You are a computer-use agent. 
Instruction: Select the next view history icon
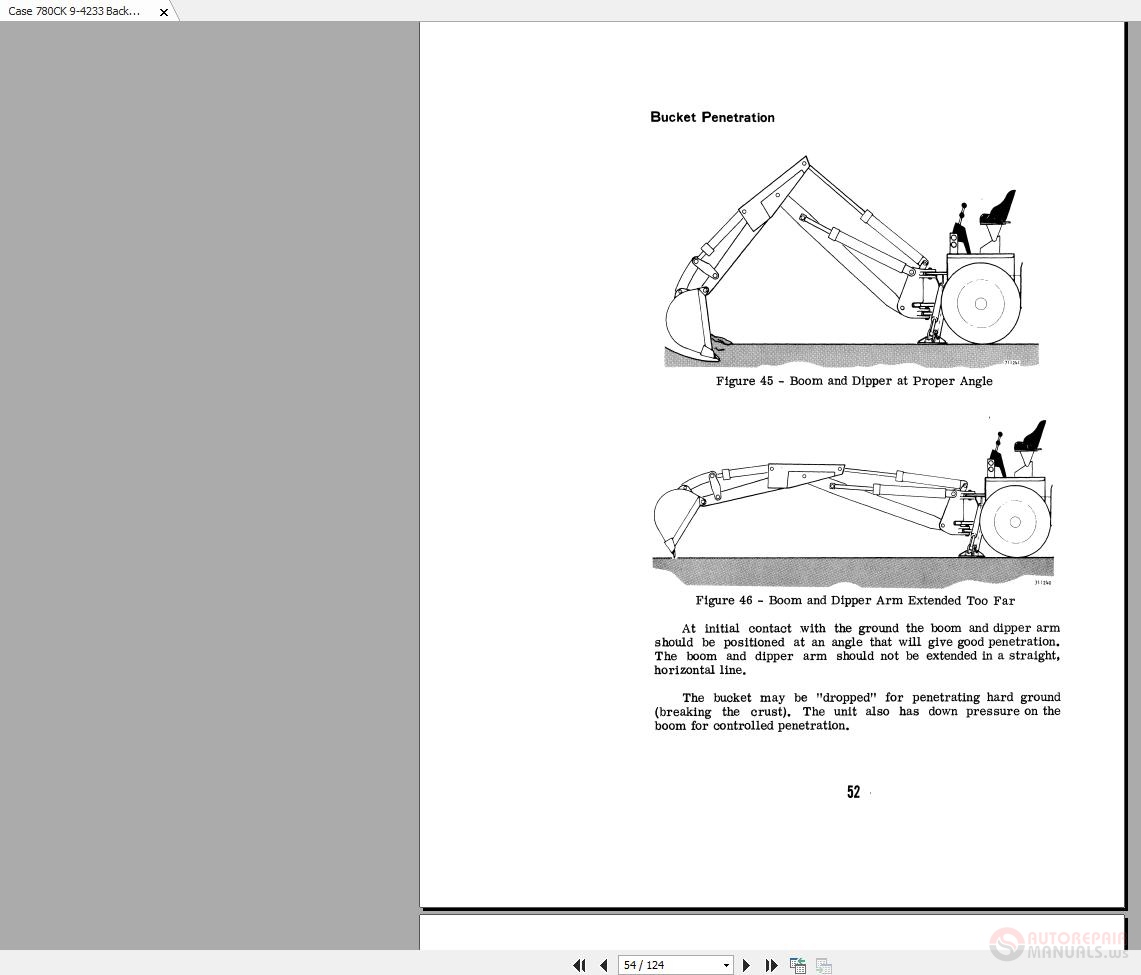823,965
